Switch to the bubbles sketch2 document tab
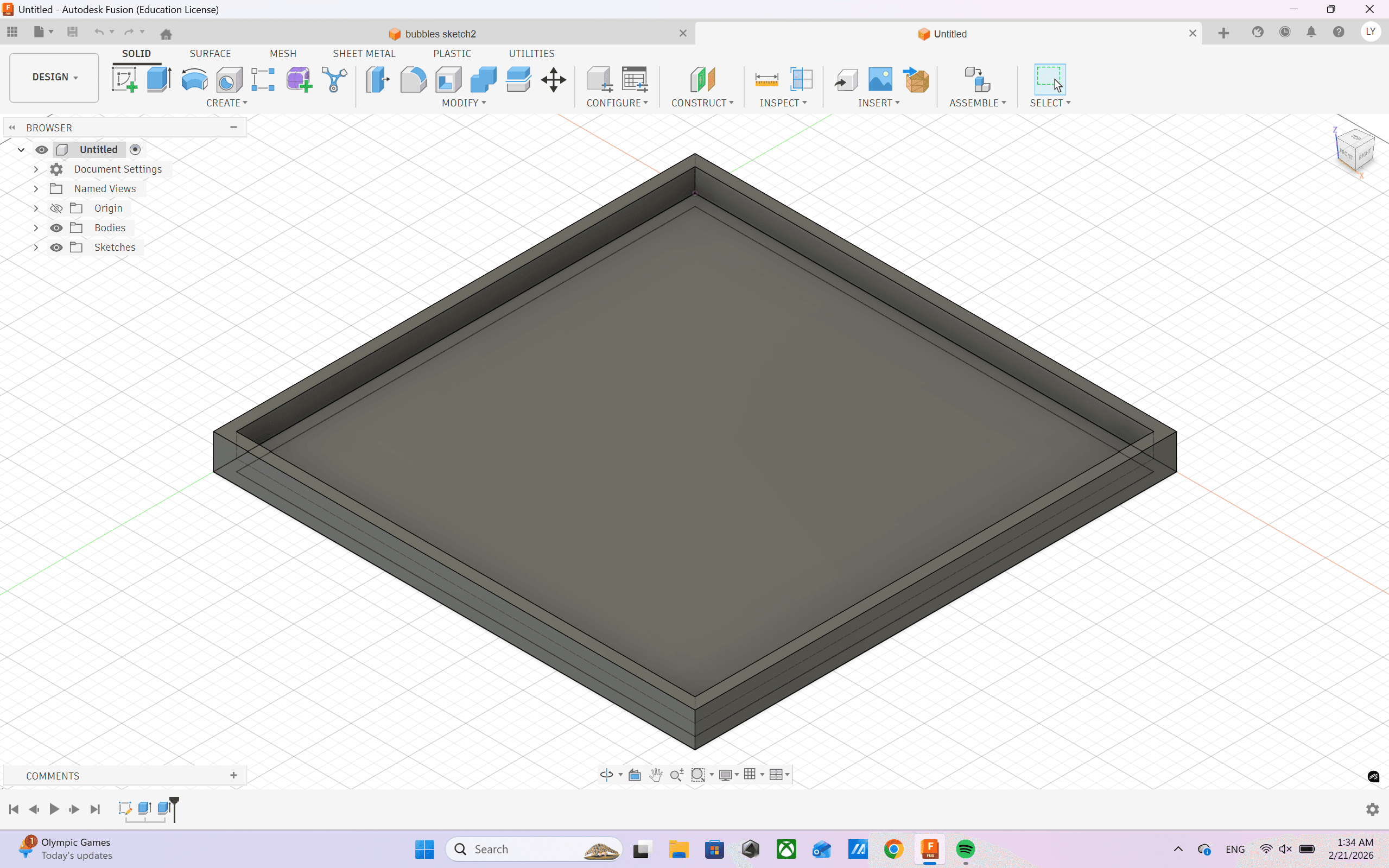 tap(440, 34)
